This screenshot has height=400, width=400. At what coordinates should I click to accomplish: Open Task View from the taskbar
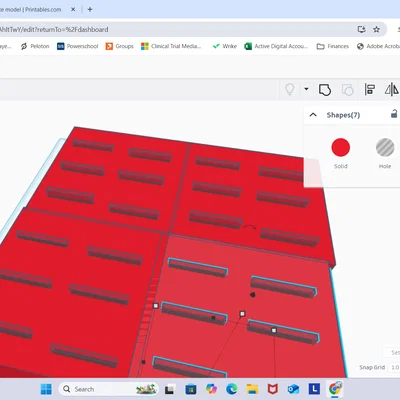click(170, 389)
